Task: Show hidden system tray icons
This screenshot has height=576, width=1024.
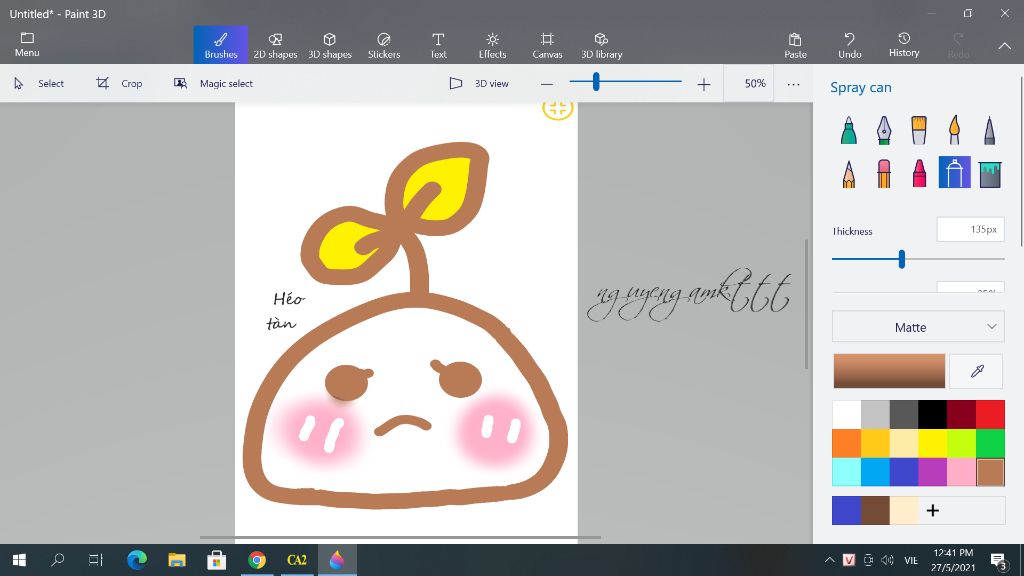Action: pos(829,560)
